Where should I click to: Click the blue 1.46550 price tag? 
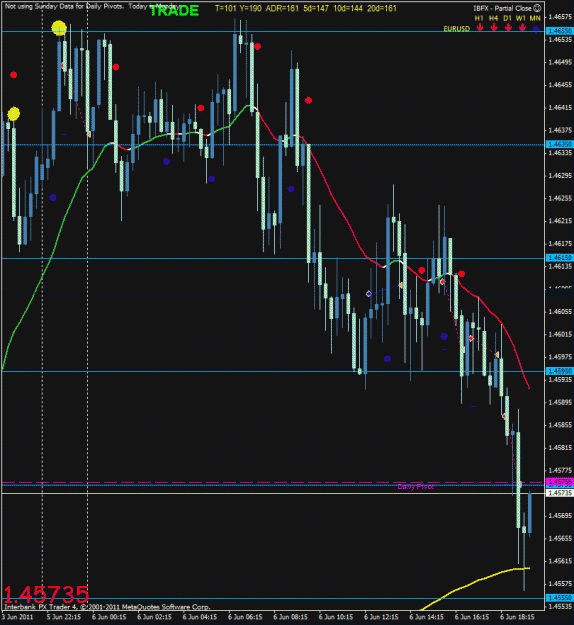tap(560, 31)
